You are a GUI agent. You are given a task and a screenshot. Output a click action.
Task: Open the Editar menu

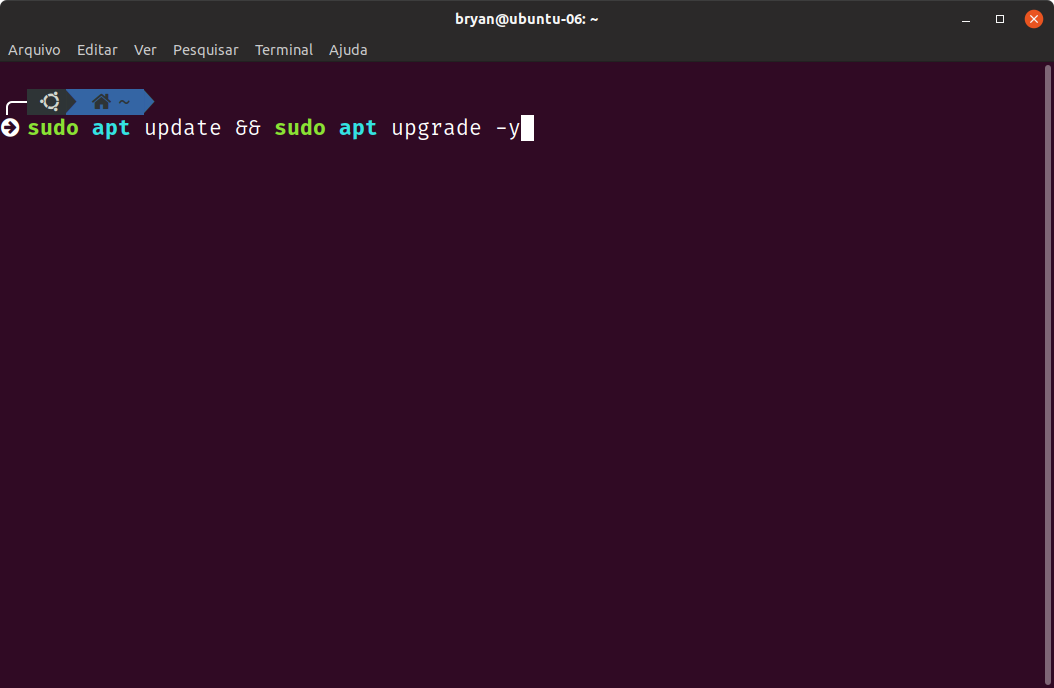click(97, 50)
